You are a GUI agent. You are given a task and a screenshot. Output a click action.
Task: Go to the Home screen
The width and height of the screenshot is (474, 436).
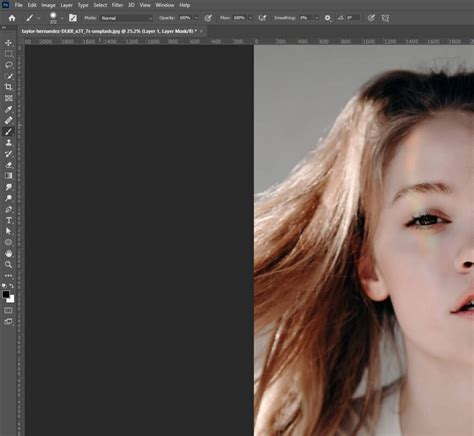[x=12, y=18]
